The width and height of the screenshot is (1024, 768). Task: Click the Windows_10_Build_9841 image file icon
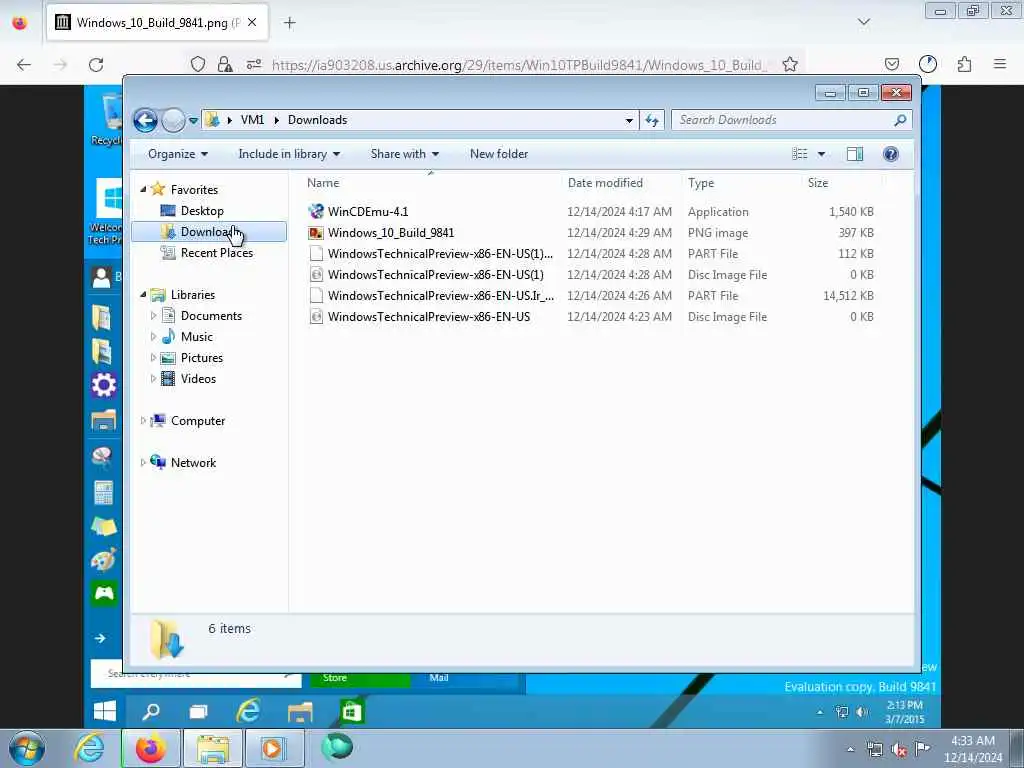click(316, 232)
